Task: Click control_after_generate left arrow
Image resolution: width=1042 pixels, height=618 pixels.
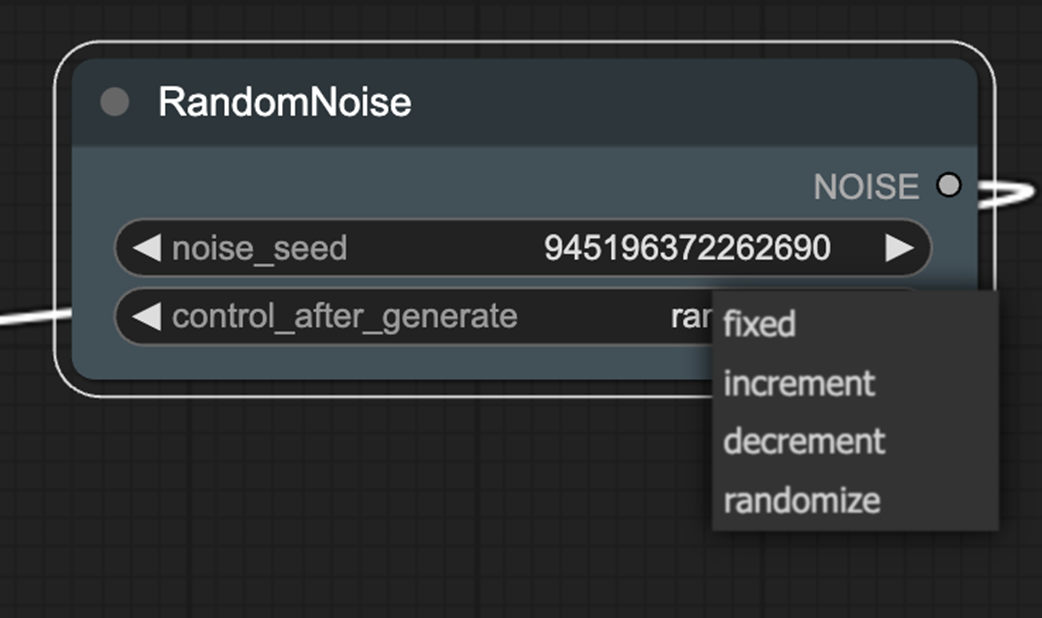Action: click(147, 317)
